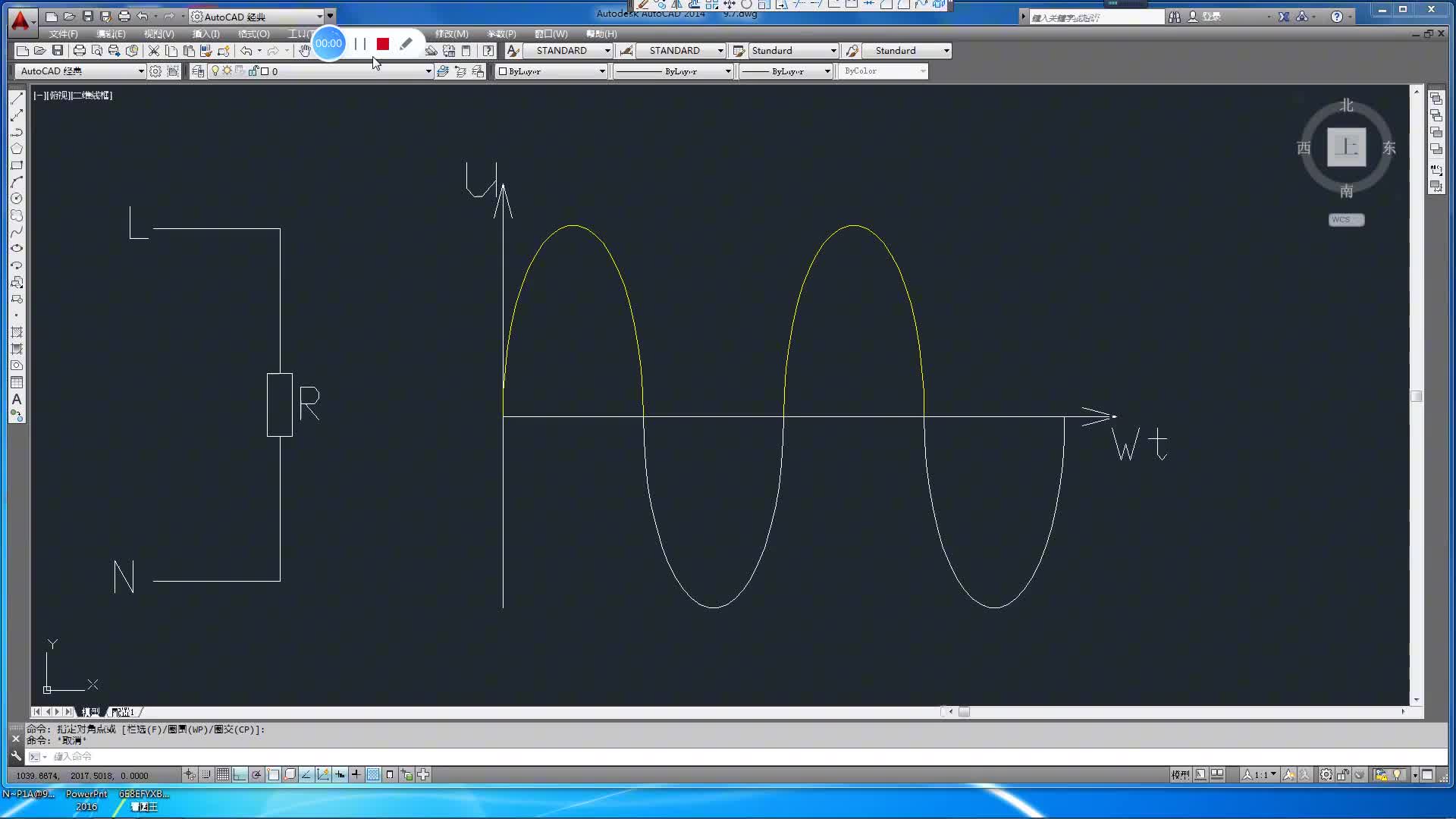Toggle Snap Mode in status bar
The image size is (1456, 819).
click(206, 775)
